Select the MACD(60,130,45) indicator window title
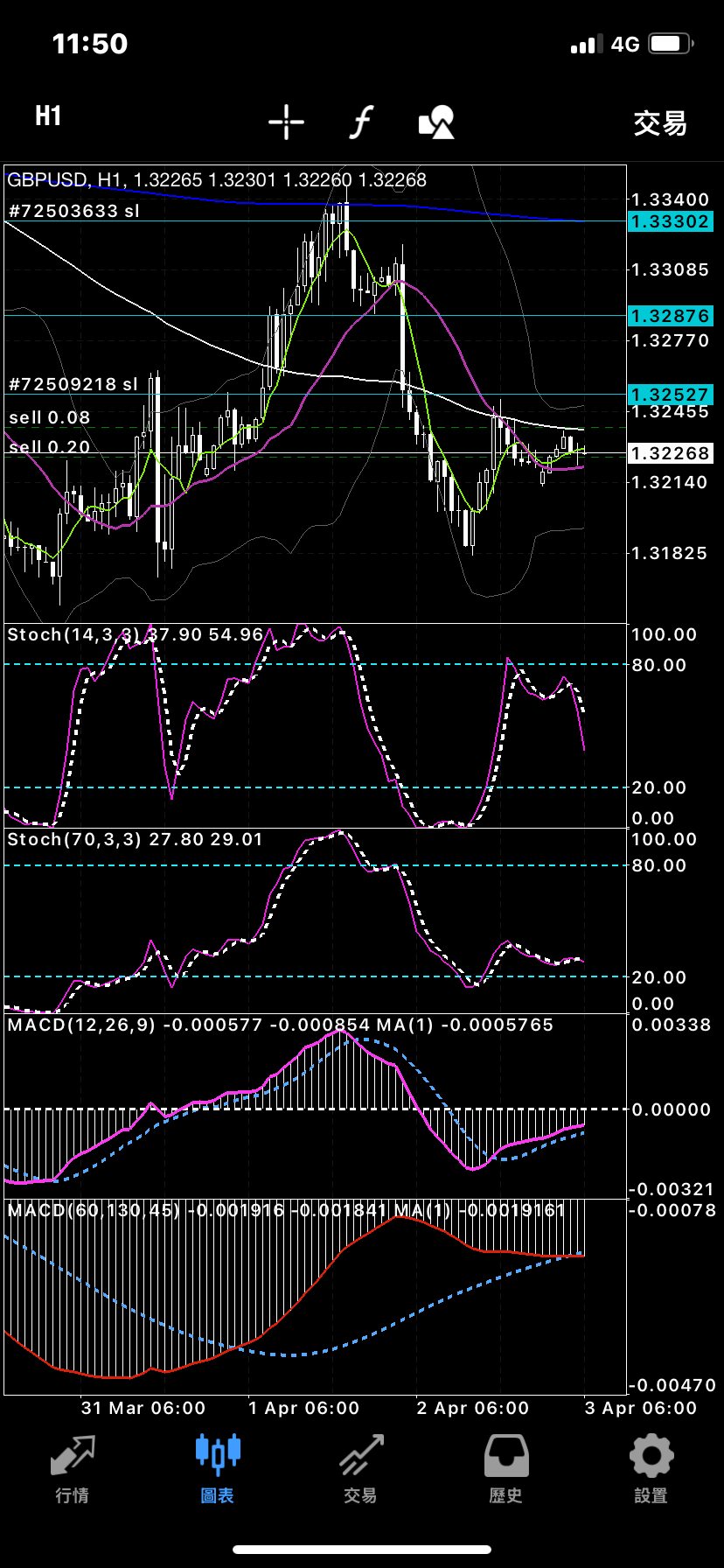Image resolution: width=724 pixels, height=1568 pixels. coord(93,1210)
